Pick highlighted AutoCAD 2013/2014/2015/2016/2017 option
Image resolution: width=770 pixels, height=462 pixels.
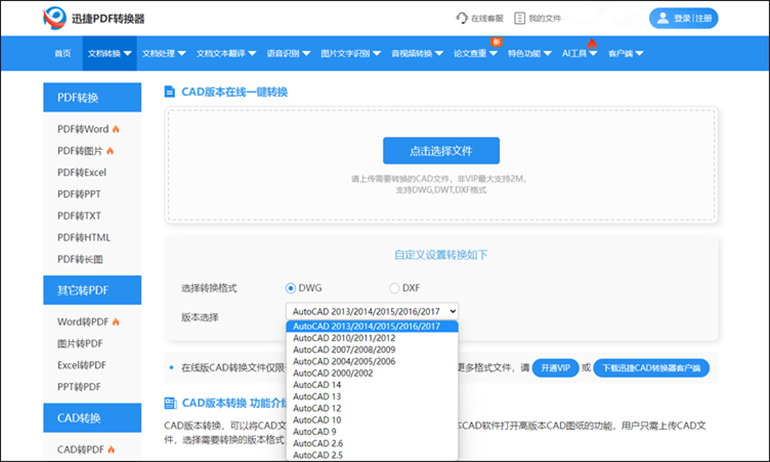(372, 326)
